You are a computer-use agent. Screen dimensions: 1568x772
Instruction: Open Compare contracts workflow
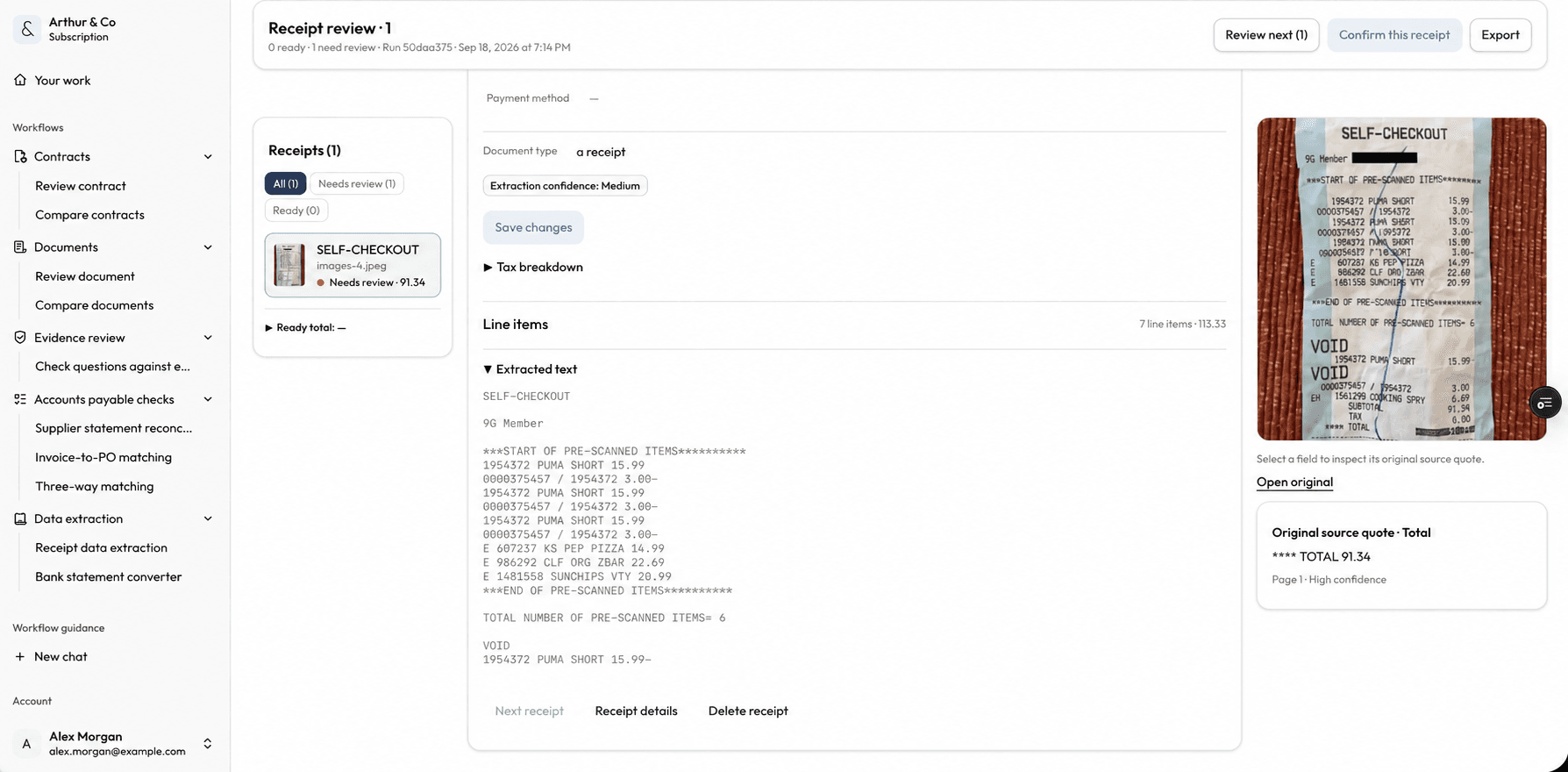[x=89, y=215]
